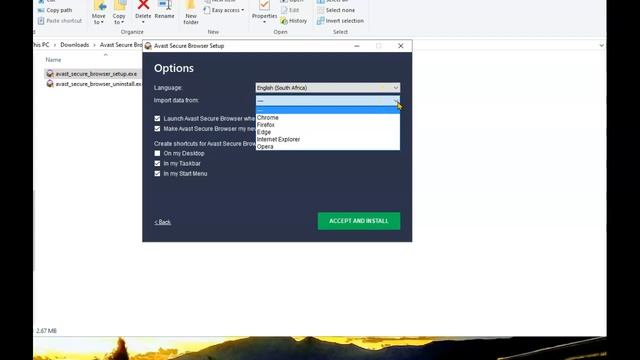Create a New folder in Explorer
This screenshot has height=360, width=640.
coord(191,12)
